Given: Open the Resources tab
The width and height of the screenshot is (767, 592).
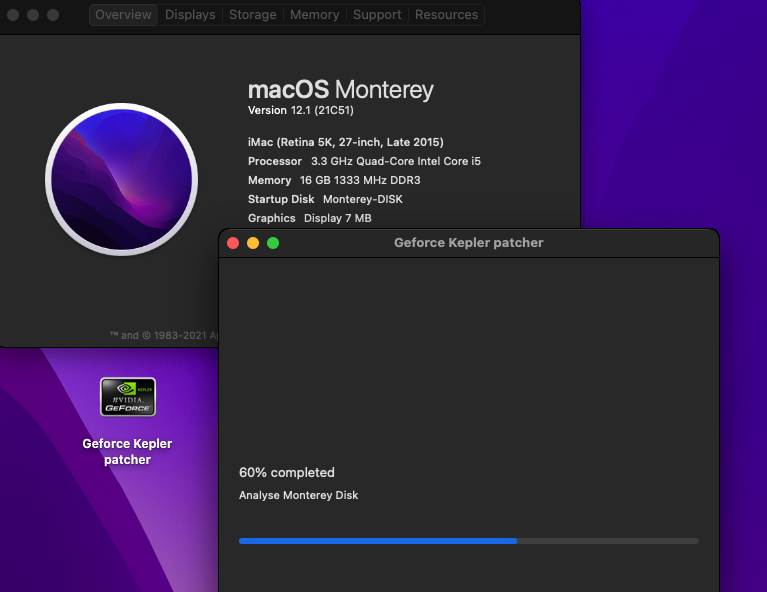Looking at the screenshot, I should click(446, 15).
